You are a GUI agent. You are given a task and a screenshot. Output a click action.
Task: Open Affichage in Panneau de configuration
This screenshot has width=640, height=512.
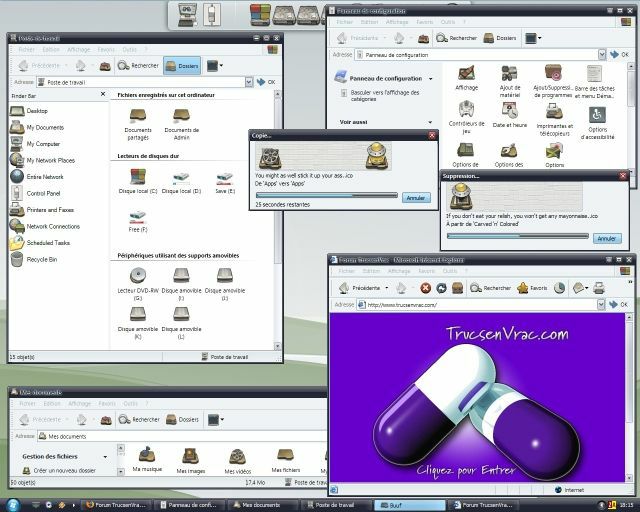click(467, 78)
